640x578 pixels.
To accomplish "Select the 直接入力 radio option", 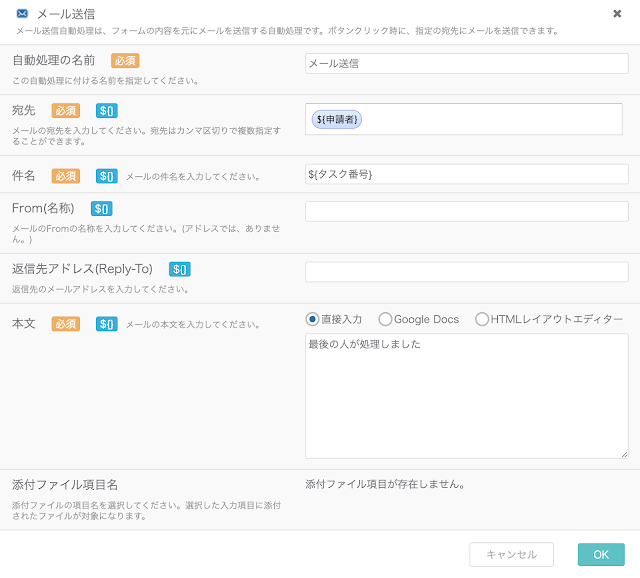I will click(312, 319).
